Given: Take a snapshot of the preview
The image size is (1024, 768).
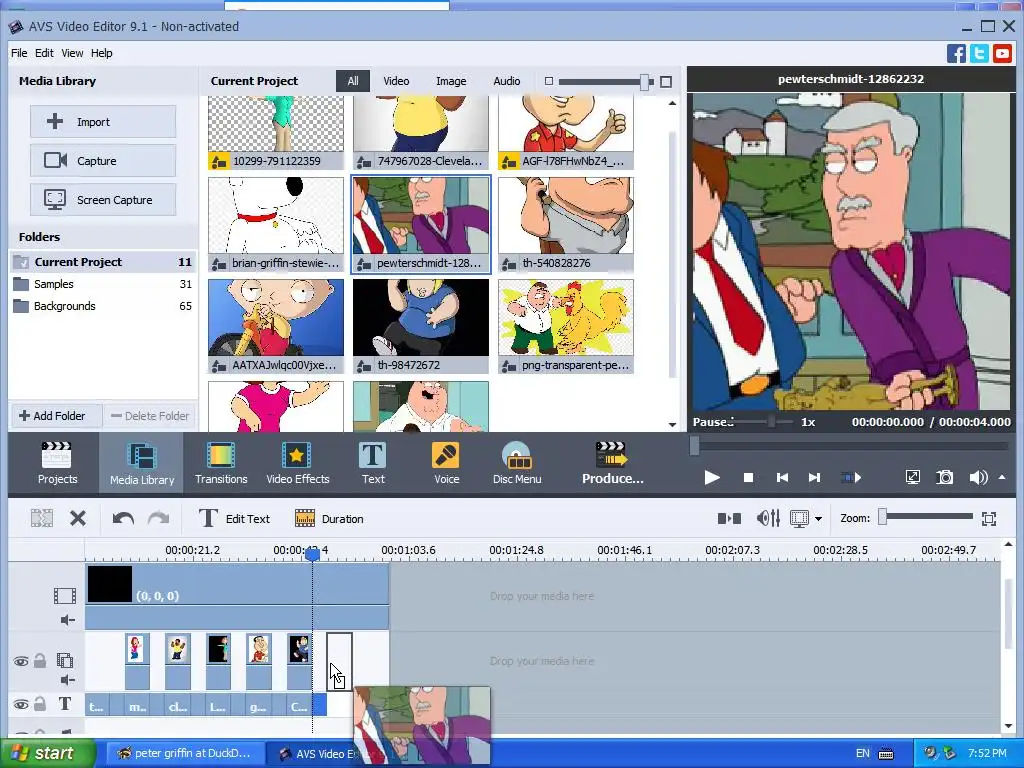Looking at the screenshot, I should (x=944, y=477).
